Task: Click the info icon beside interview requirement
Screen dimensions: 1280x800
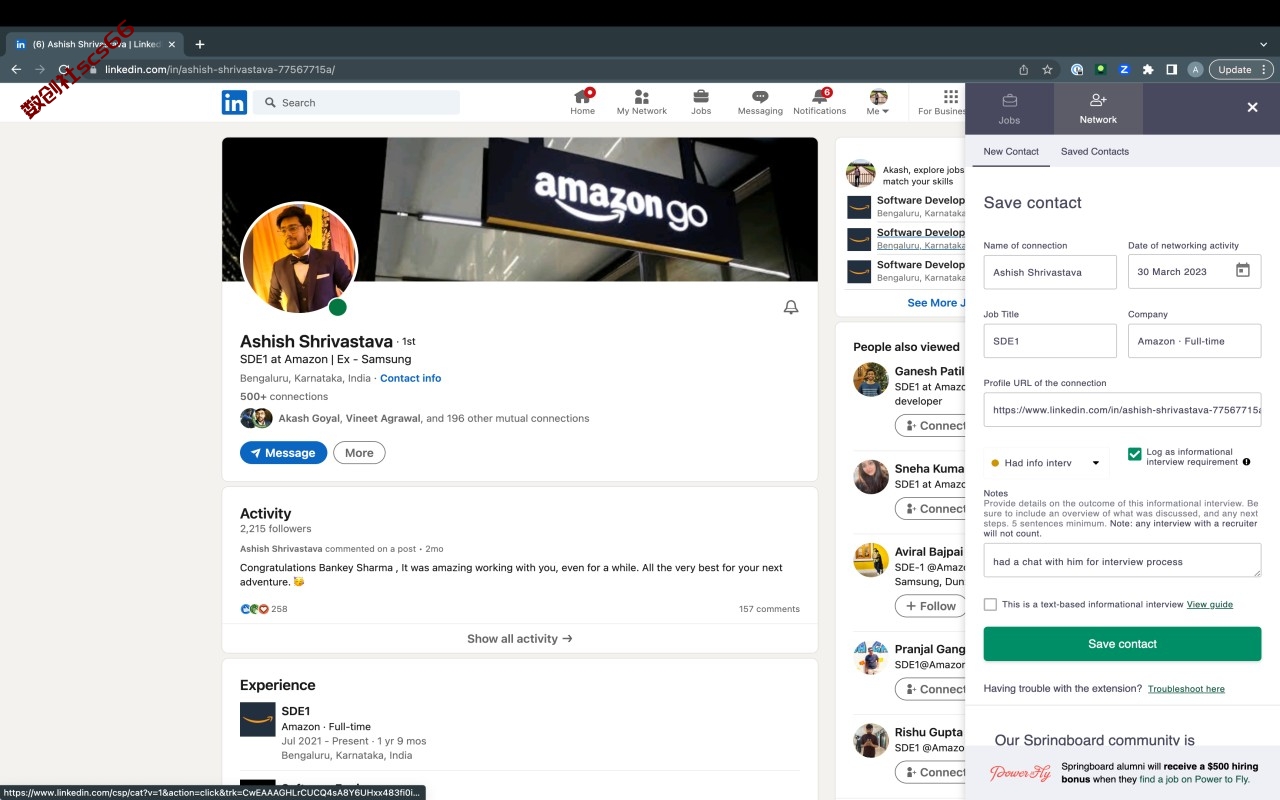Action: [x=1246, y=462]
